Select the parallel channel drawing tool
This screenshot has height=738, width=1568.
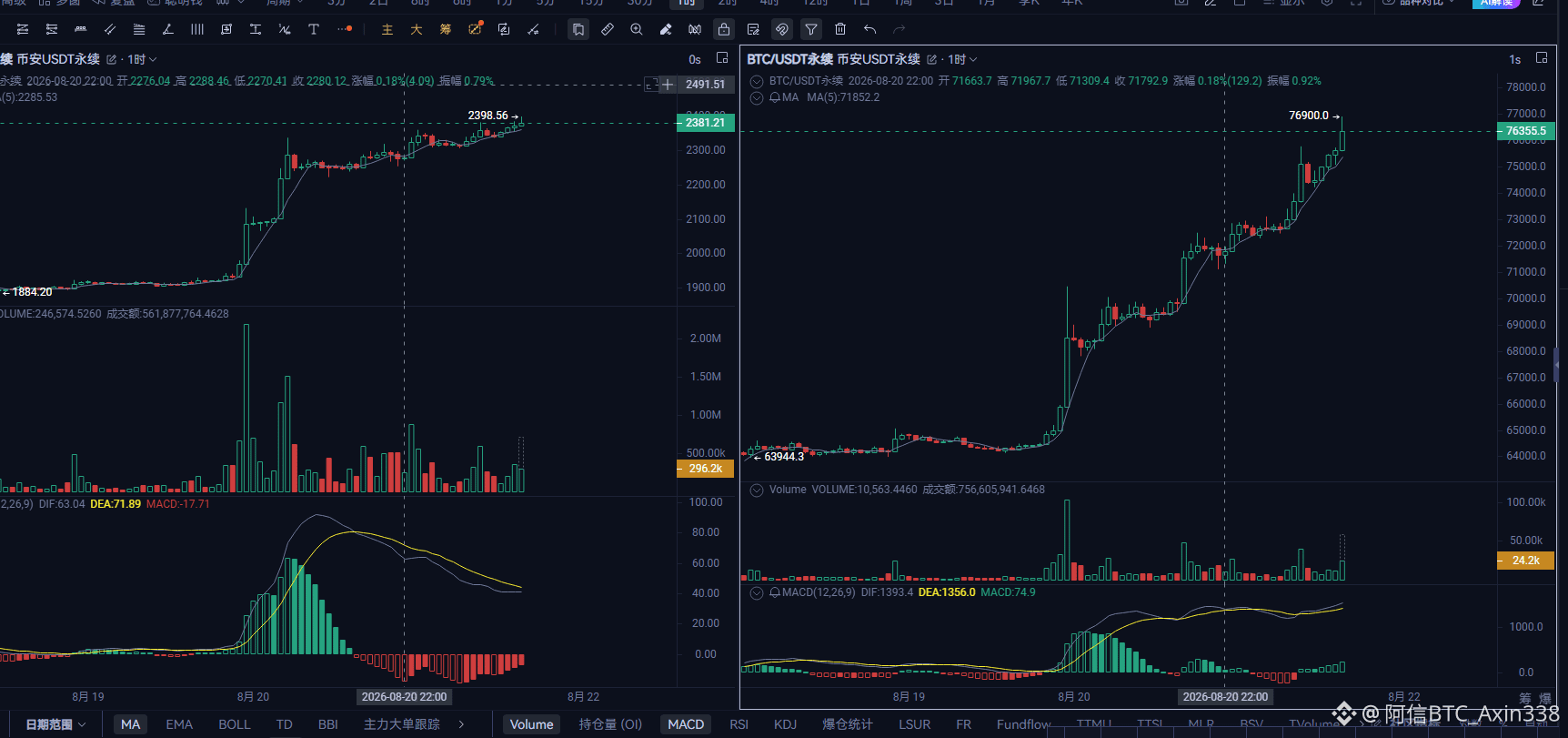[x=109, y=29]
